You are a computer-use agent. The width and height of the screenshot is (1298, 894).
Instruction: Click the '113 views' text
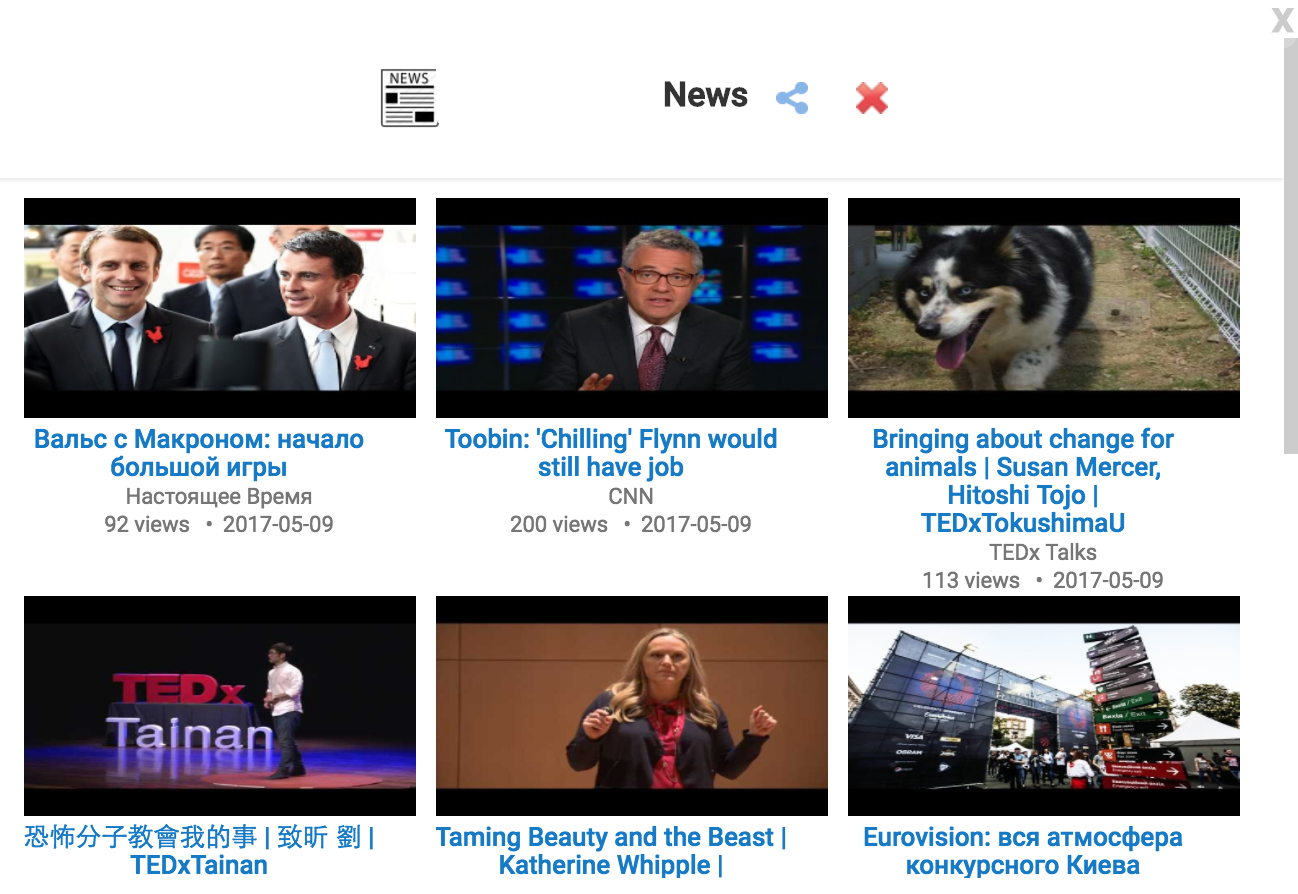pos(971,580)
